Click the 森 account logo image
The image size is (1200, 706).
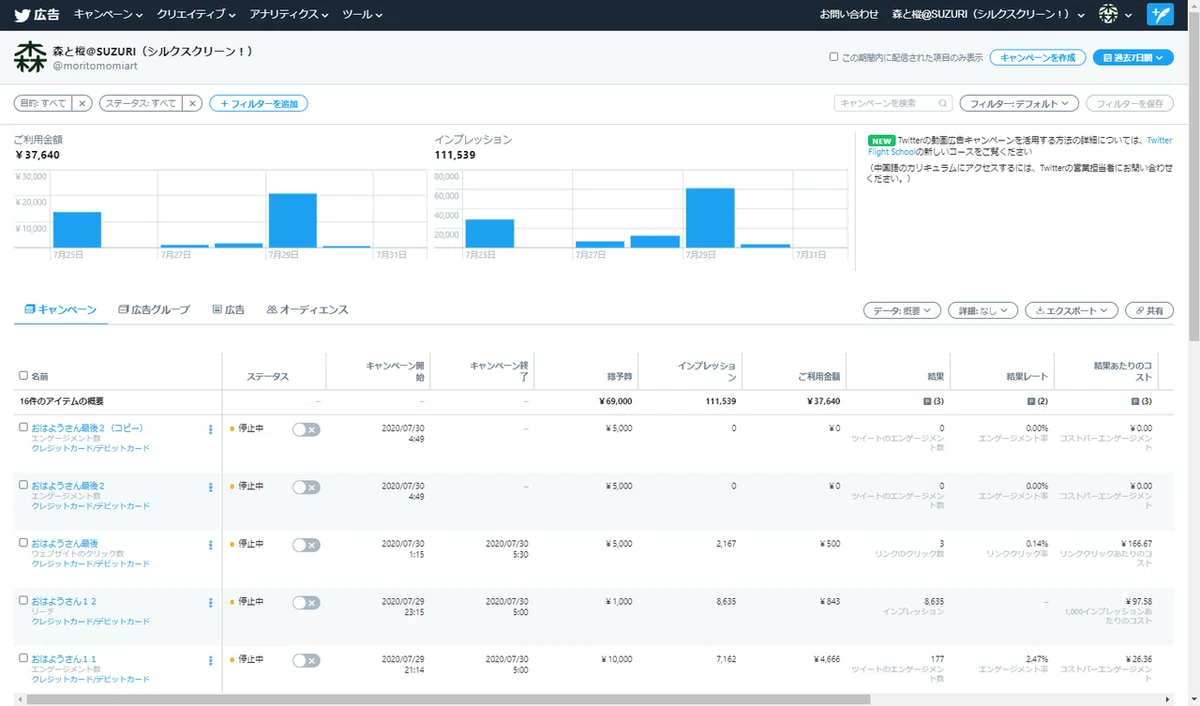30,58
